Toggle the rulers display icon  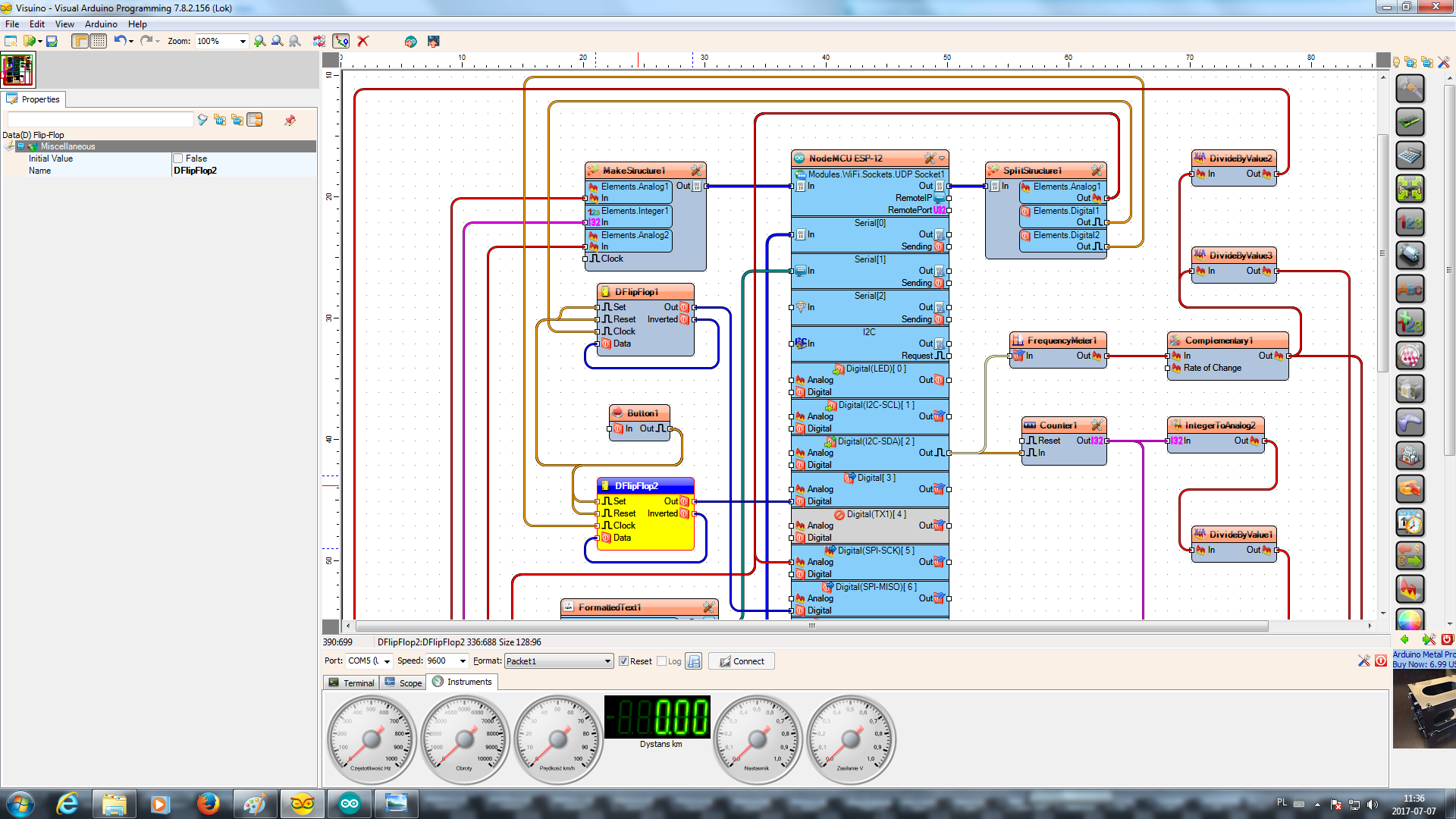pyautogui.click(x=80, y=41)
